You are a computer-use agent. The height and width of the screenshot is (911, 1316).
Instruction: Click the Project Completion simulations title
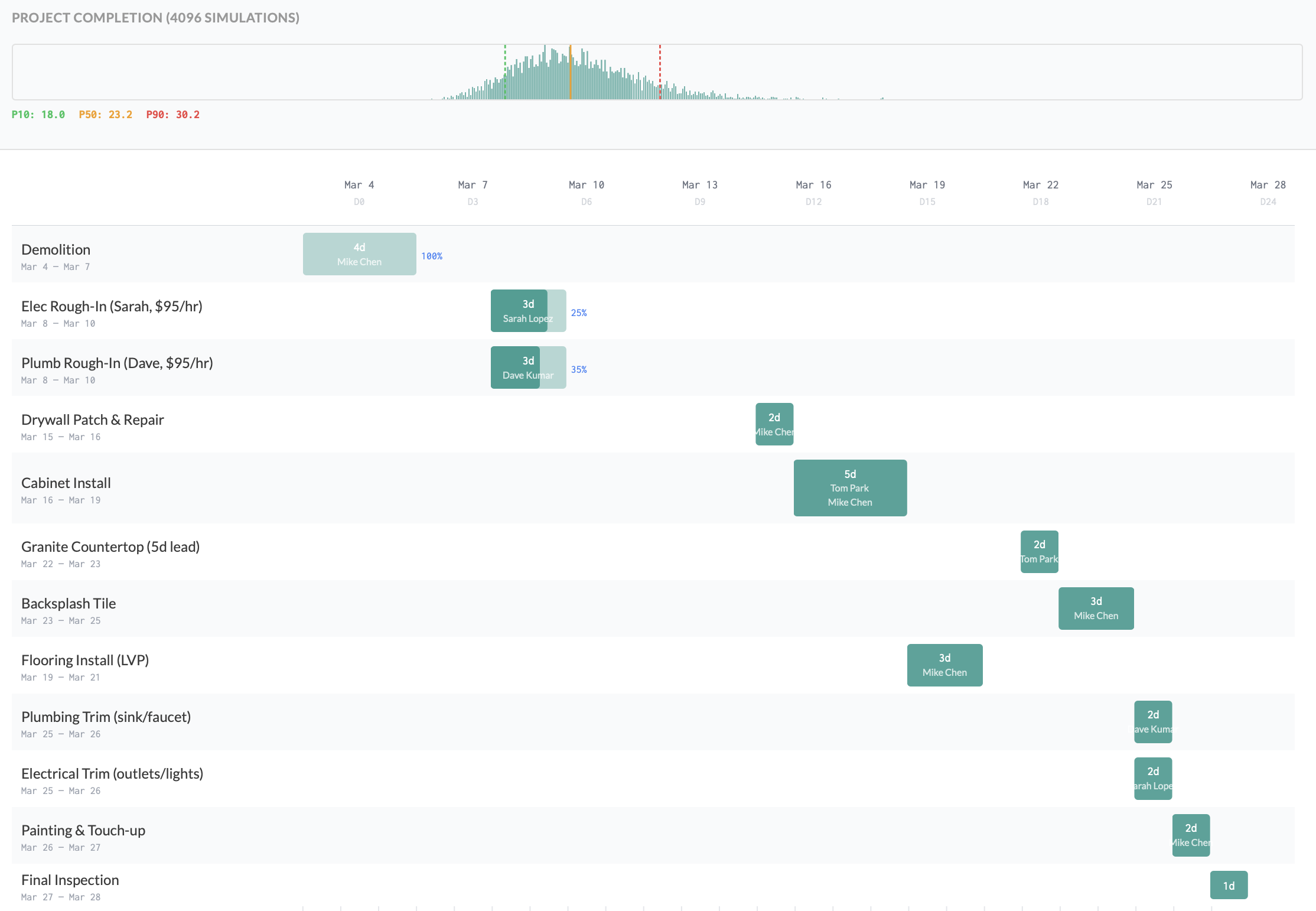click(x=156, y=18)
